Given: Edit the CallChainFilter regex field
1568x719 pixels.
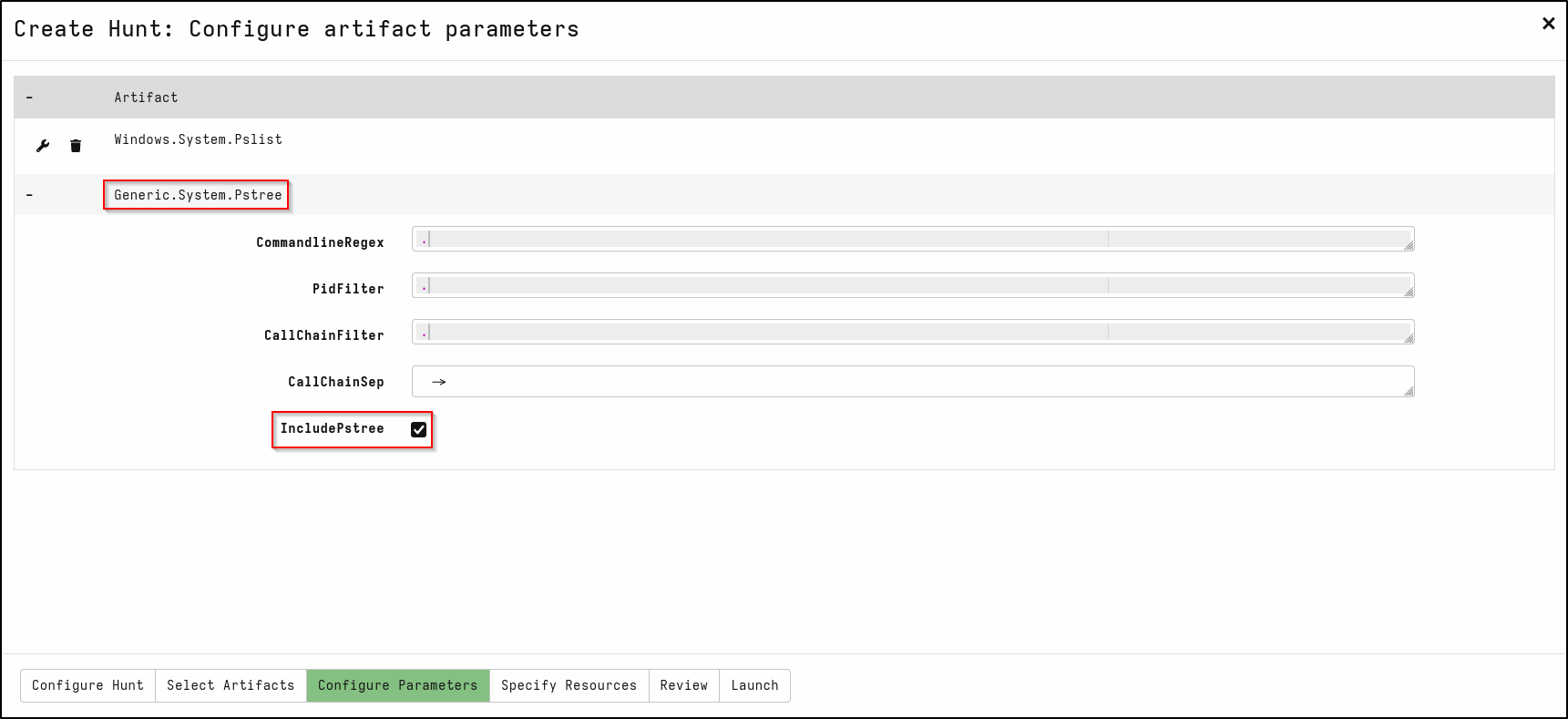Looking at the screenshot, I should (x=913, y=333).
